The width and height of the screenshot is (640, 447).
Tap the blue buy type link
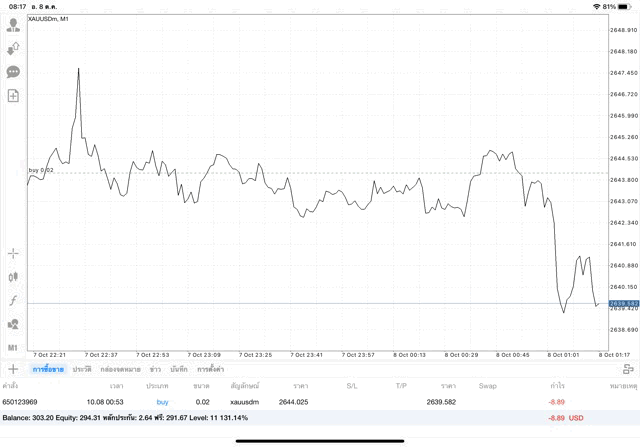(x=162, y=402)
